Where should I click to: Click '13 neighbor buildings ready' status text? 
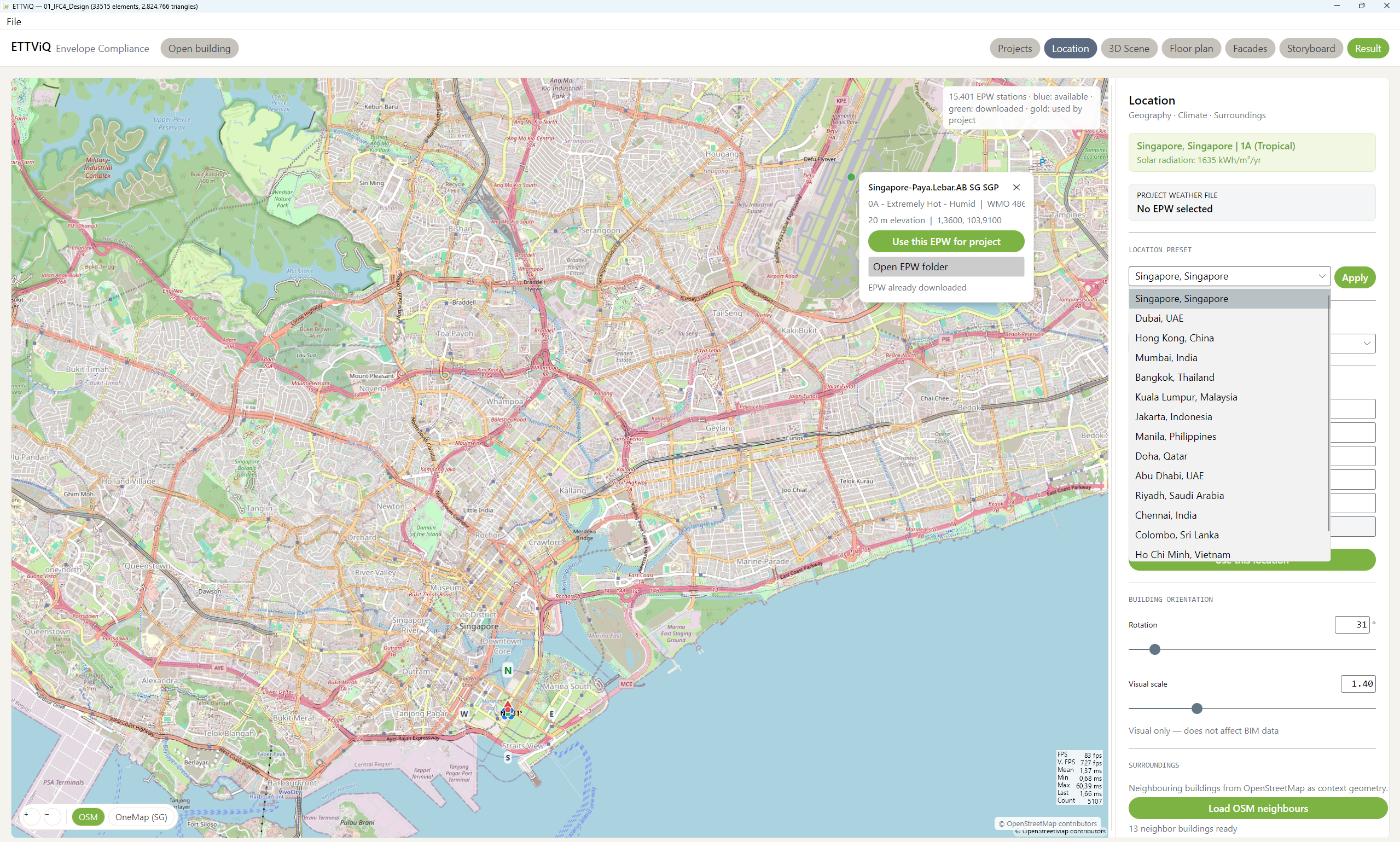click(1183, 828)
